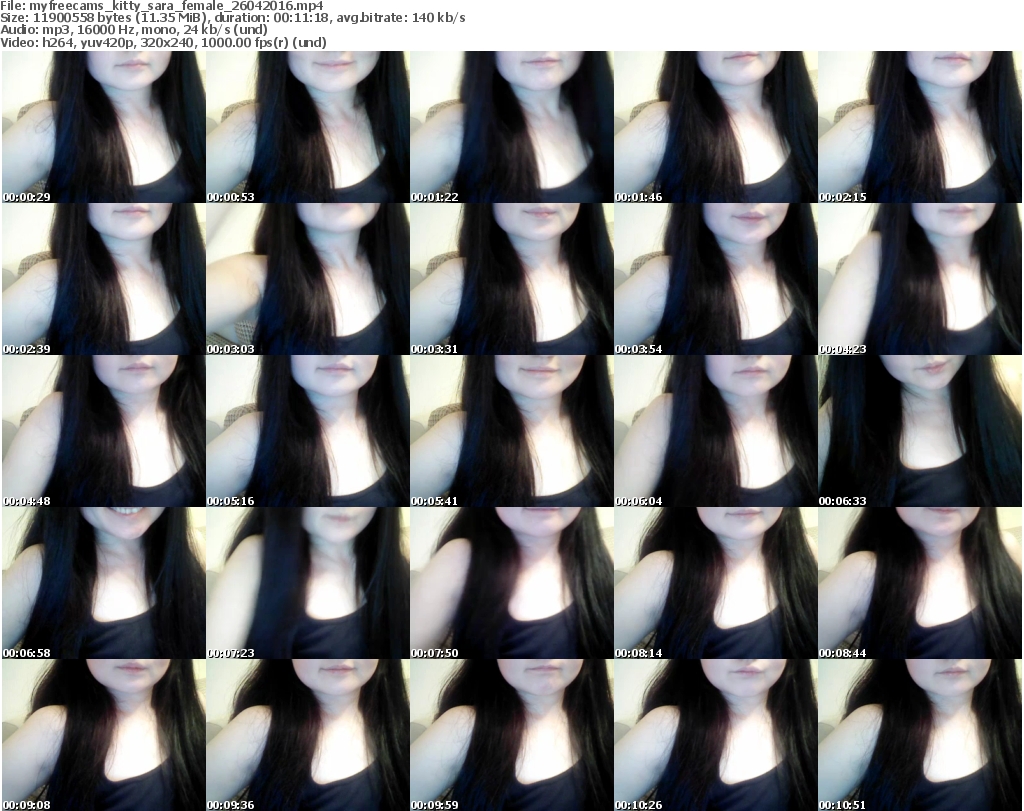Screen dimensions: 1024x811
Task: Select the thumbnail stamped 00:07:50
Action: click(x=511, y=583)
